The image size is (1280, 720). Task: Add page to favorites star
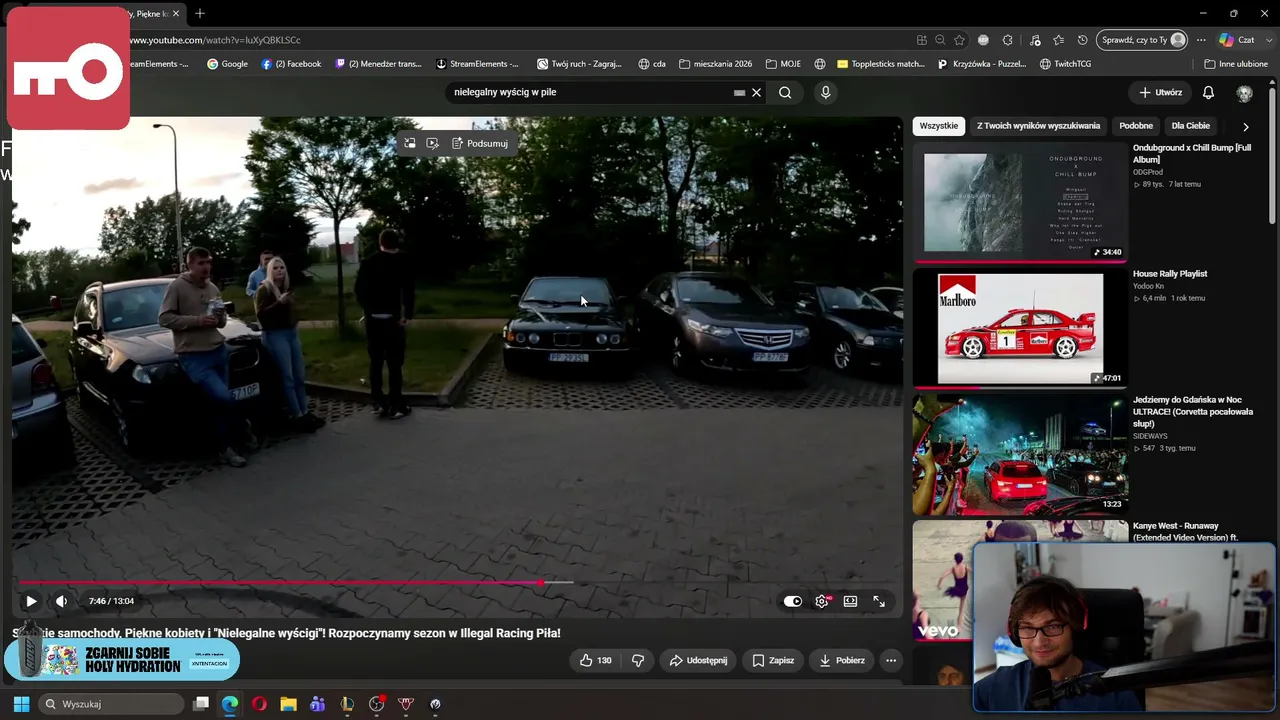960,40
